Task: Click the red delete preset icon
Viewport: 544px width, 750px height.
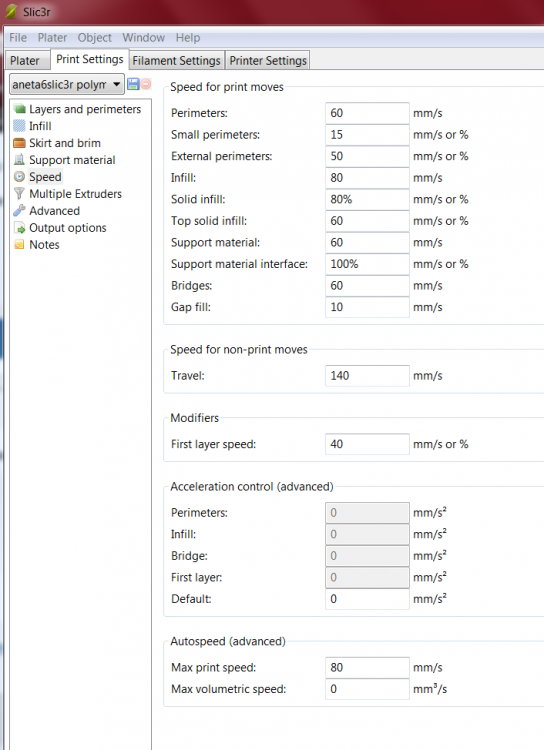Action: [x=146, y=84]
